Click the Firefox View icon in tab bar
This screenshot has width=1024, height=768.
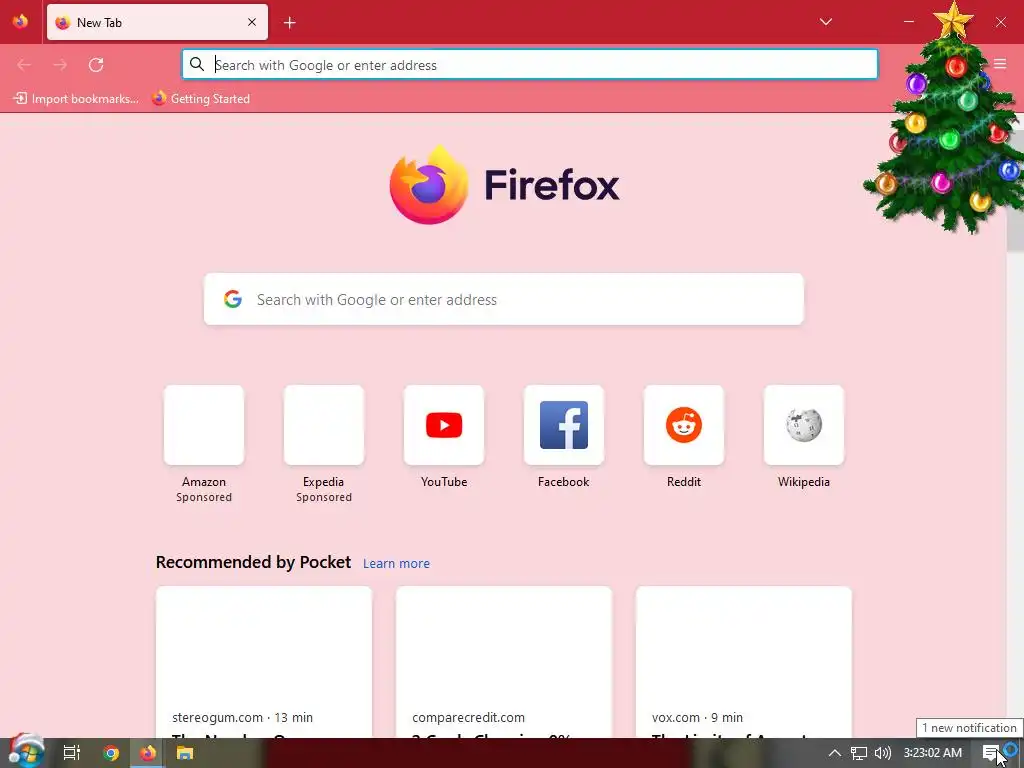click(x=20, y=22)
